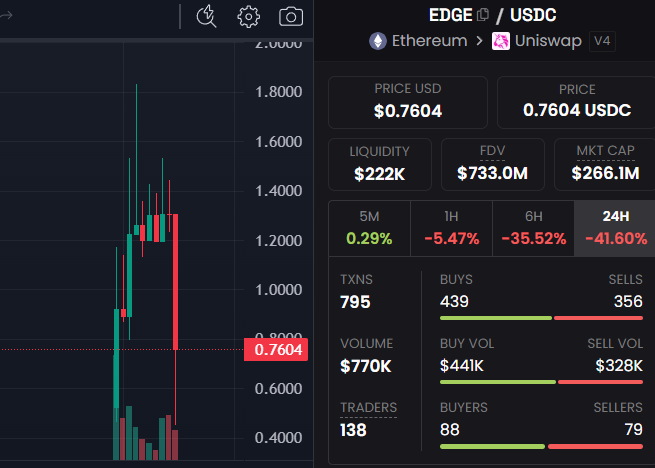Open the Uniswap DEX link

point(548,41)
